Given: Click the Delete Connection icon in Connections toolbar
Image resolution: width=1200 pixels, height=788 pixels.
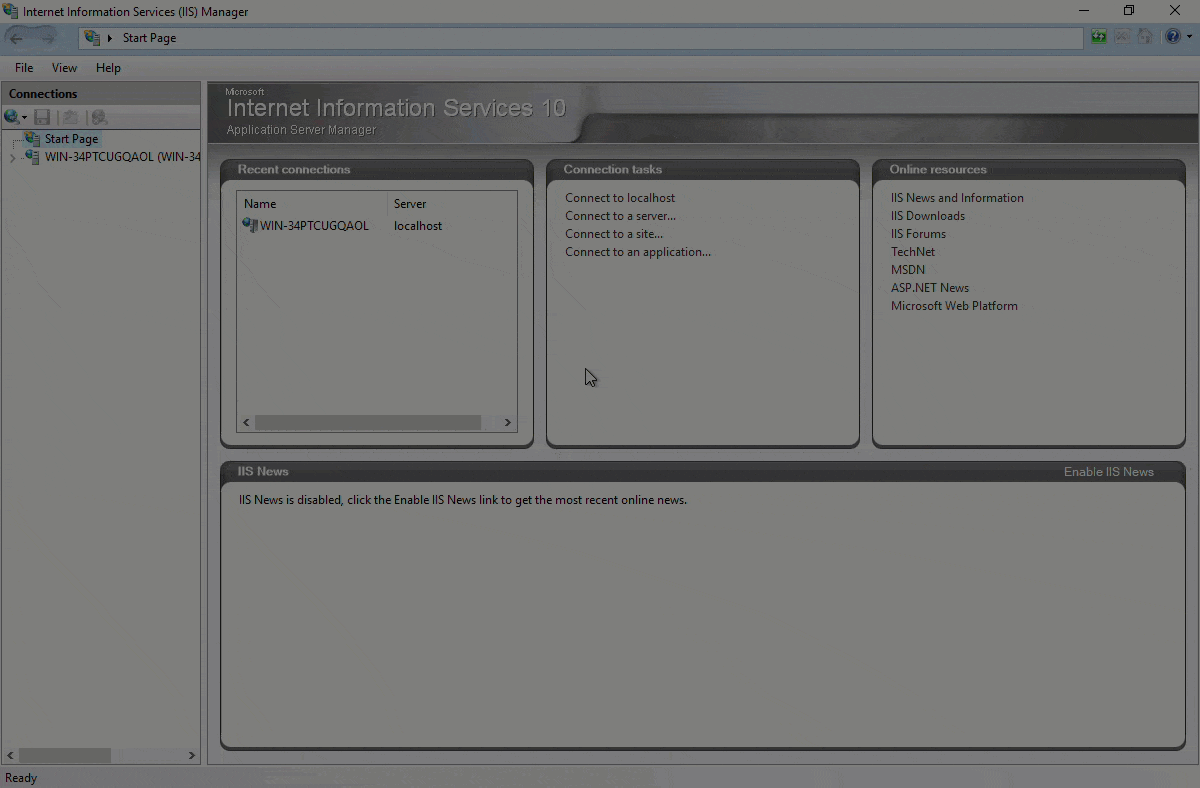Looking at the screenshot, I should tap(99, 117).
